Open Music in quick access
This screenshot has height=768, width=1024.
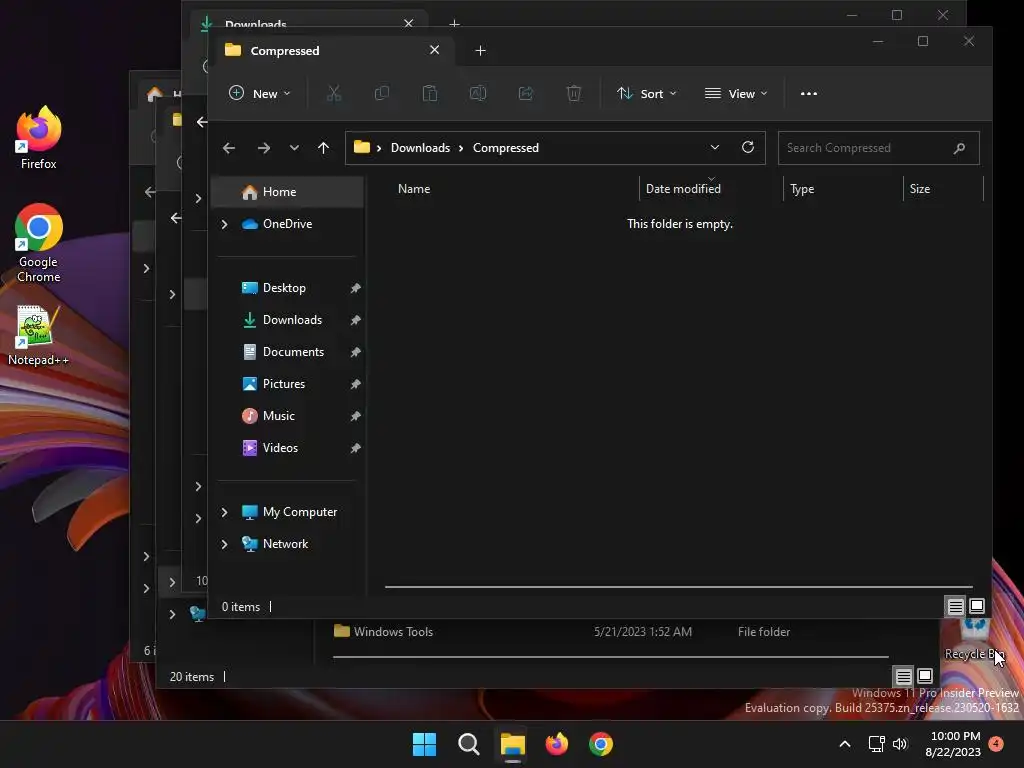278,416
